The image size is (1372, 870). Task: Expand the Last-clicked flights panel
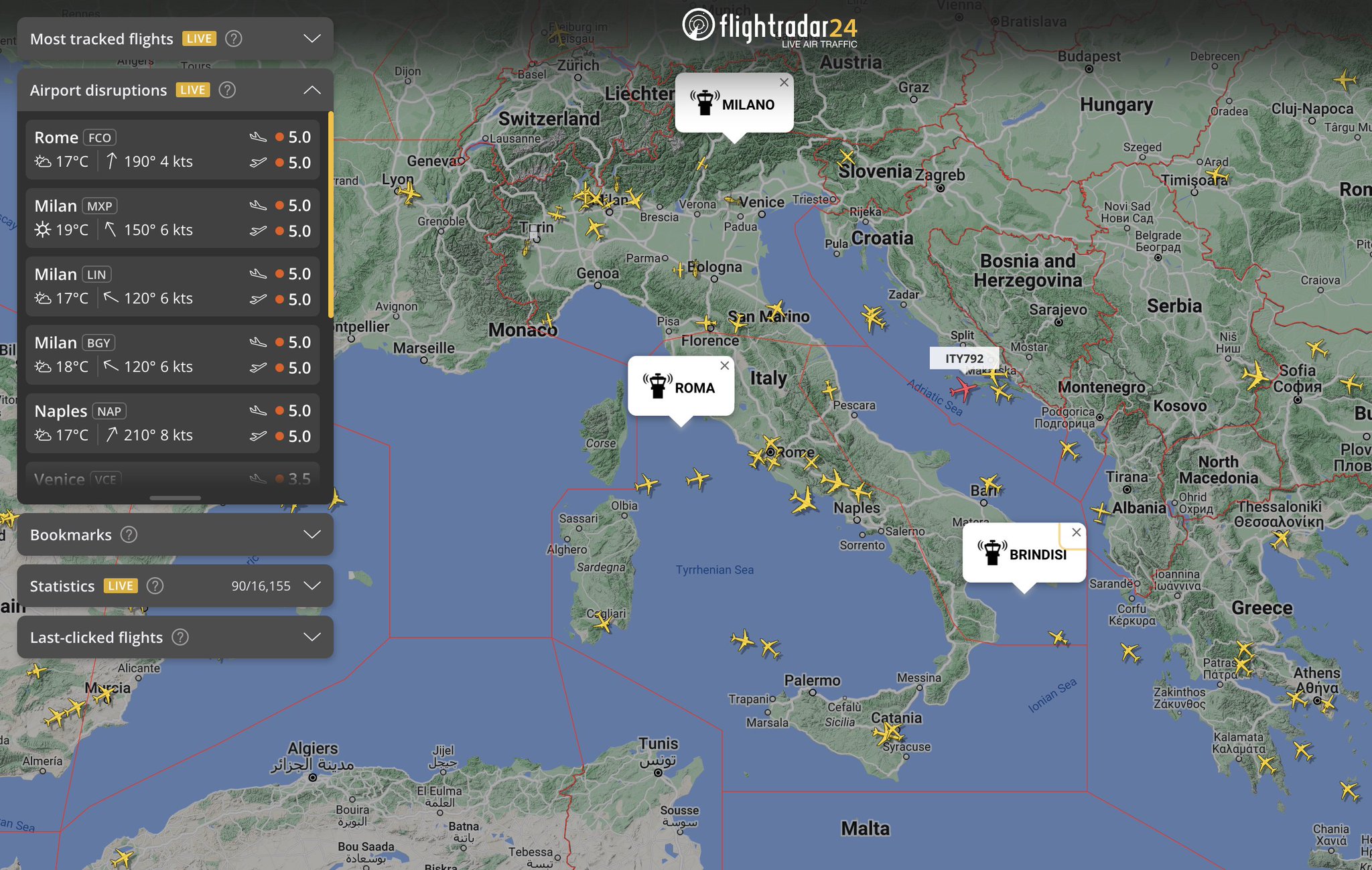coord(312,637)
